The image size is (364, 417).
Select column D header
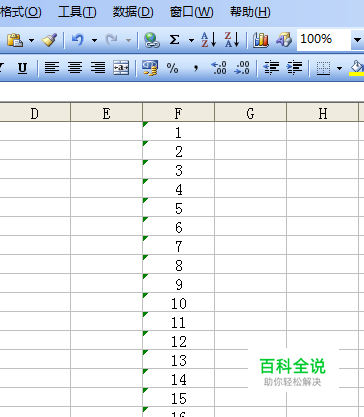point(35,113)
